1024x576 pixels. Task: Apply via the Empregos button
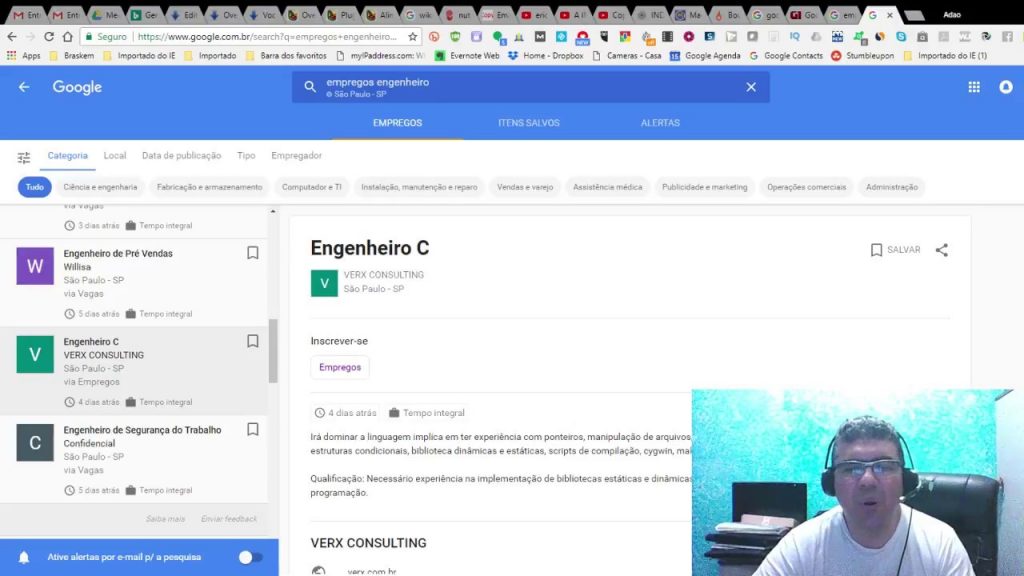340,367
